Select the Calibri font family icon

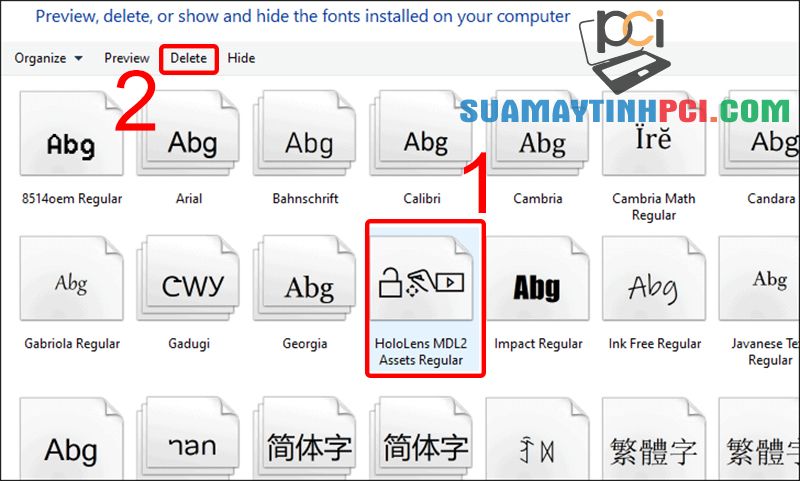point(421,134)
